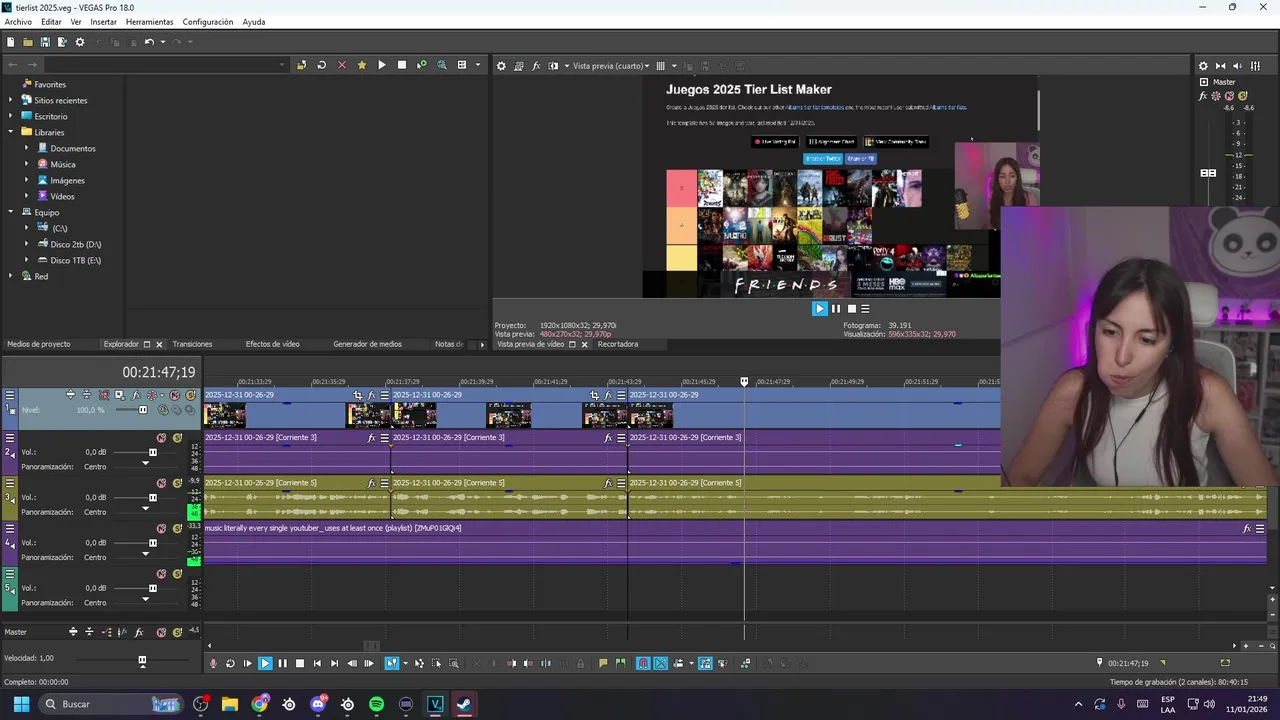Click the Undo arrow
The image size is (1280, 720).
pyautogui.click(x=149, y=42)
